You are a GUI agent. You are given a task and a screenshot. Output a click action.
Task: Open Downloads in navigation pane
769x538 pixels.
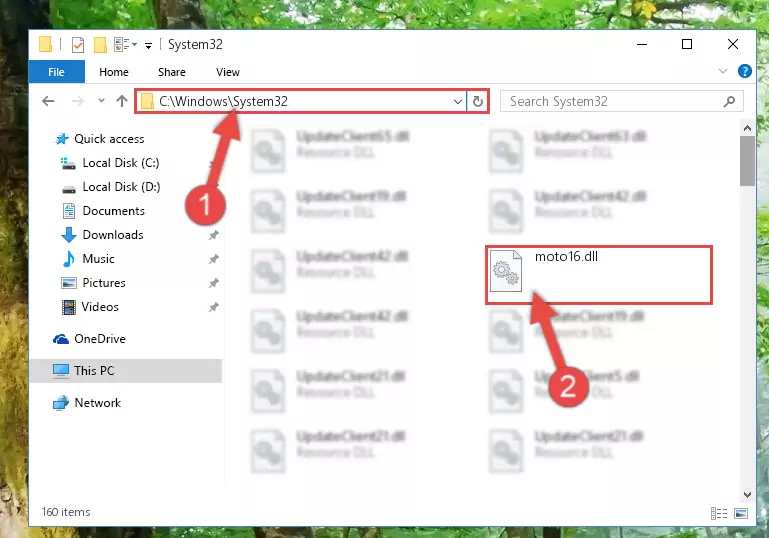coord(113,235)
